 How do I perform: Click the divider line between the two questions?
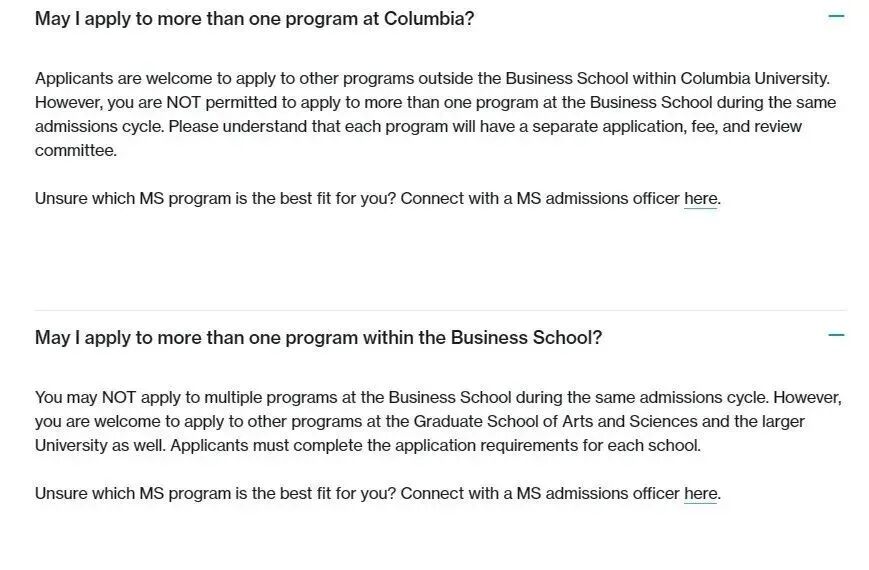click(440, 310)
